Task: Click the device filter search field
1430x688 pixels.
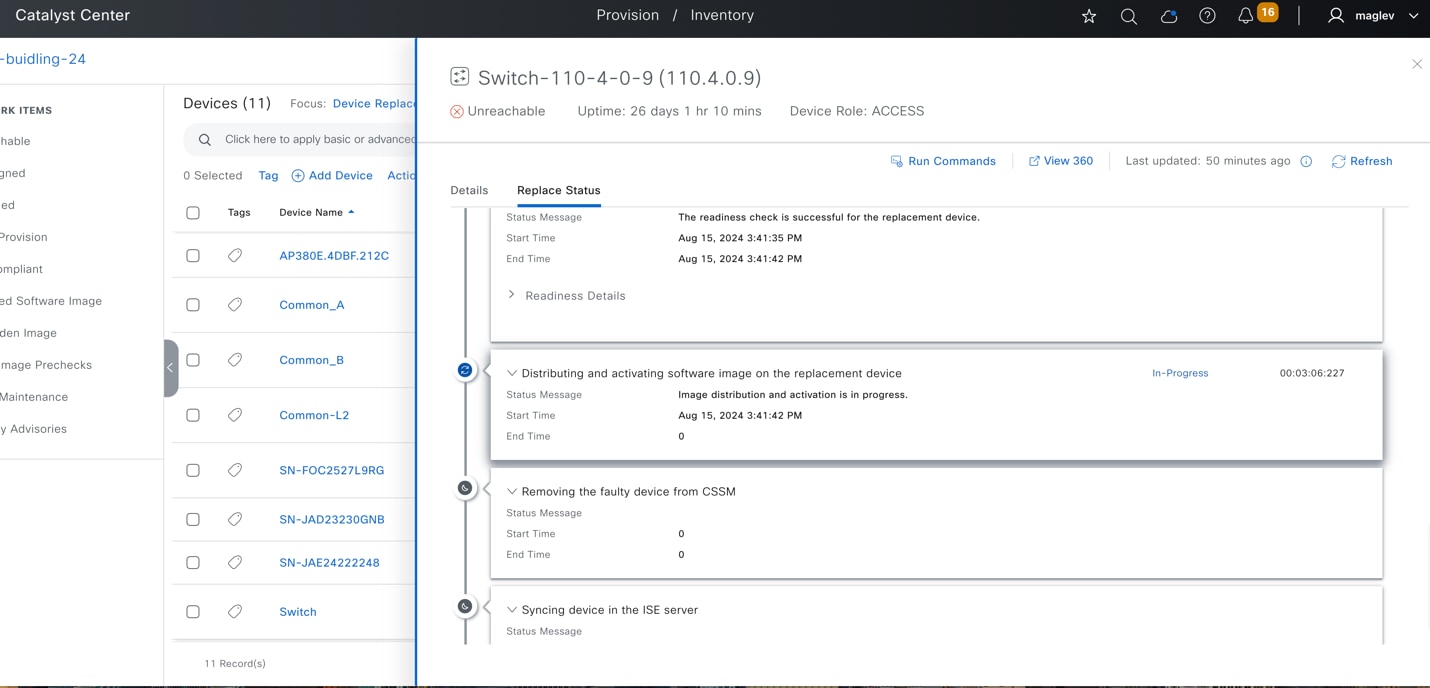Action: [x=300, y=139]
